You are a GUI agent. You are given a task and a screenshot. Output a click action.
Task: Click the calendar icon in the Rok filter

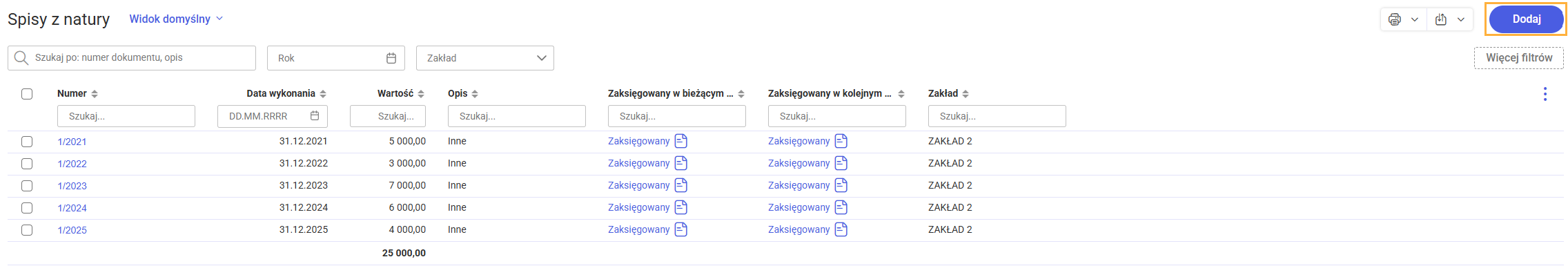(x=391, y=58)
